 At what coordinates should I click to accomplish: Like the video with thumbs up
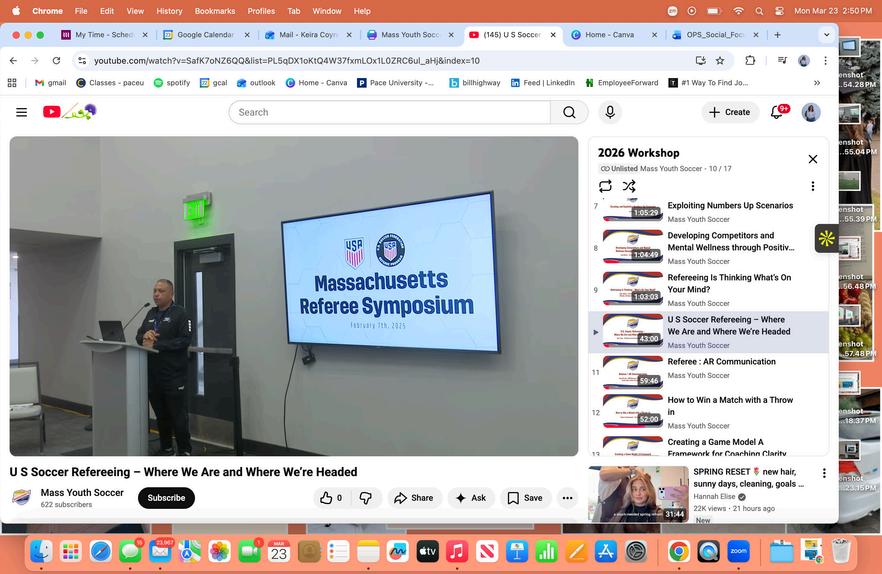pyautogui.click(x=331, y=498)
